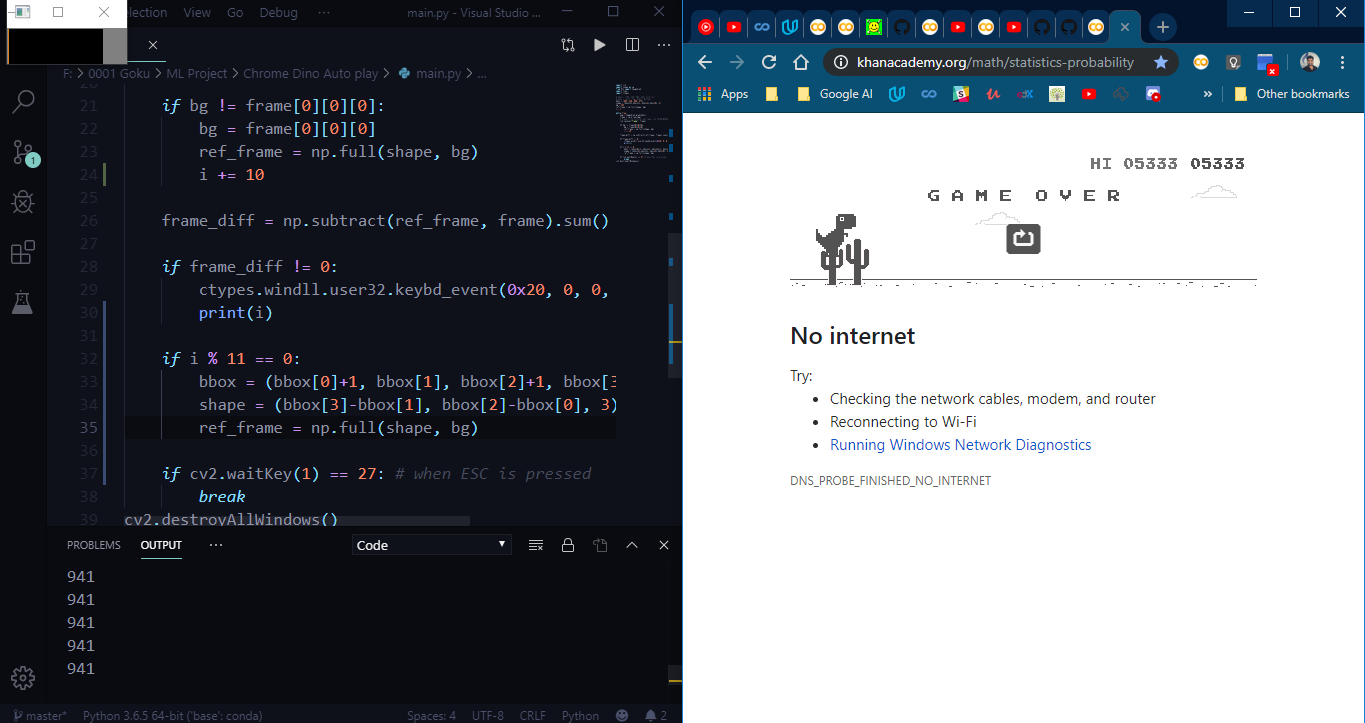
Task: Split the editor to the right
Action: tap(632, 45)
